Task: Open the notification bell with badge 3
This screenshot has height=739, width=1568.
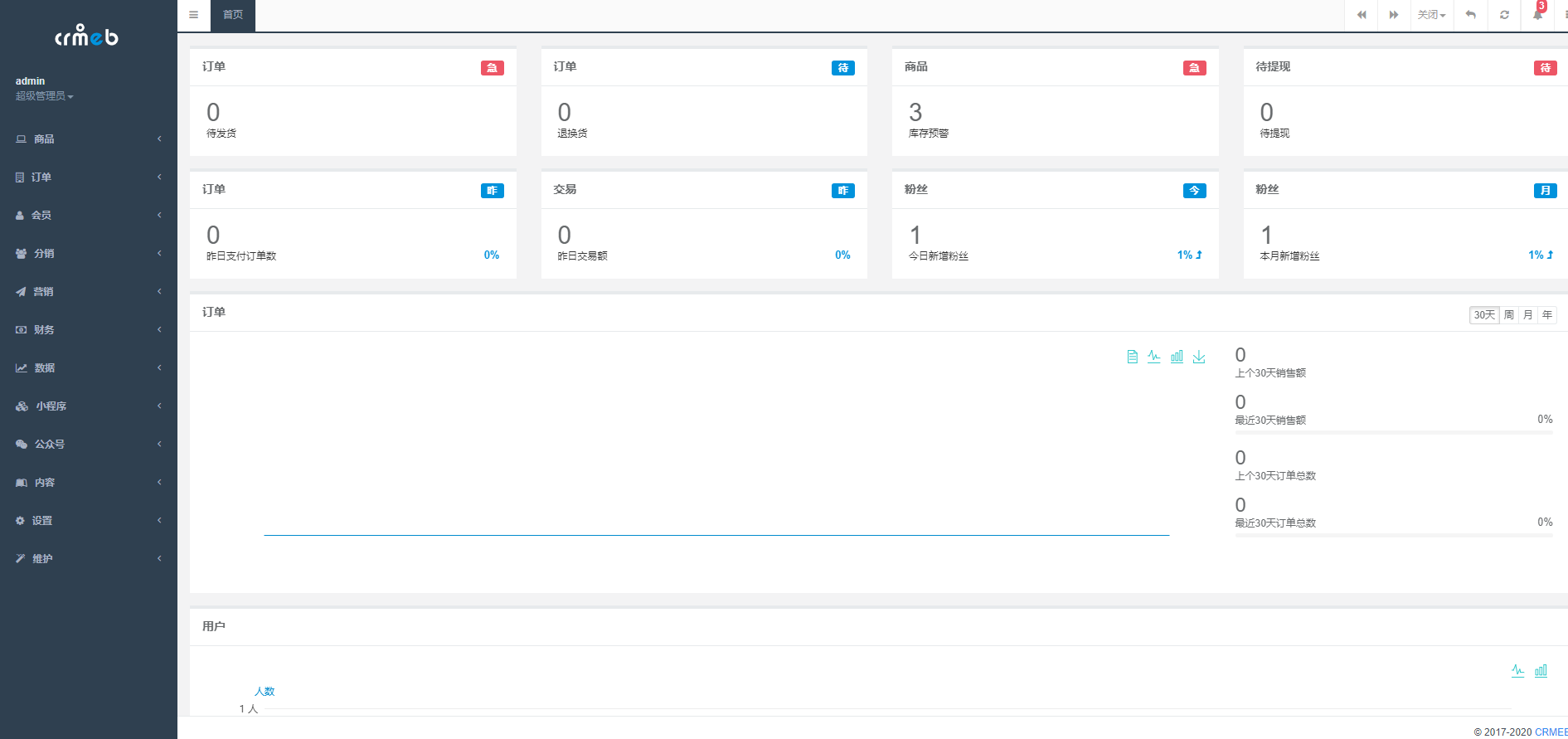Action: 1537,15
